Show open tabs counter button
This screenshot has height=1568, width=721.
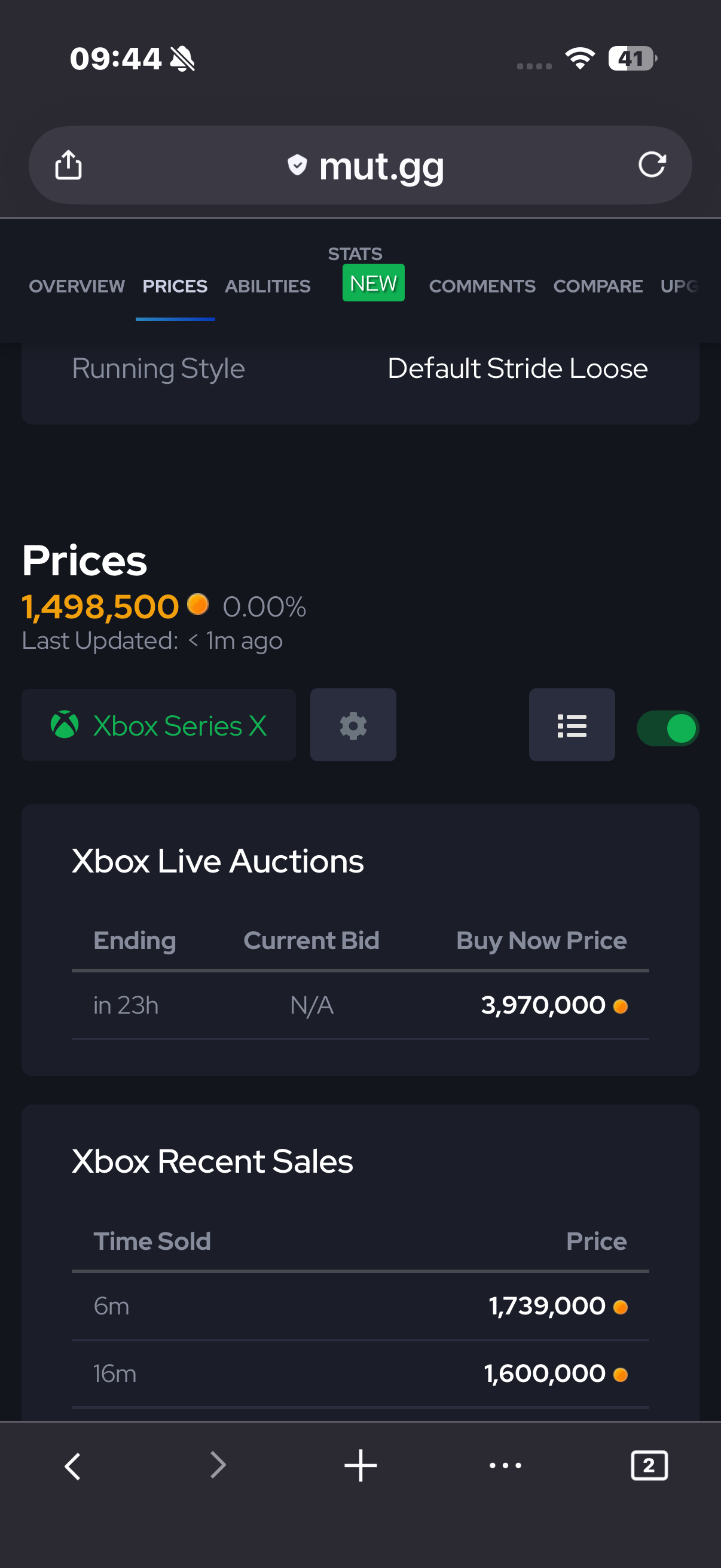pyautogui.click(x=649, y=1466)
